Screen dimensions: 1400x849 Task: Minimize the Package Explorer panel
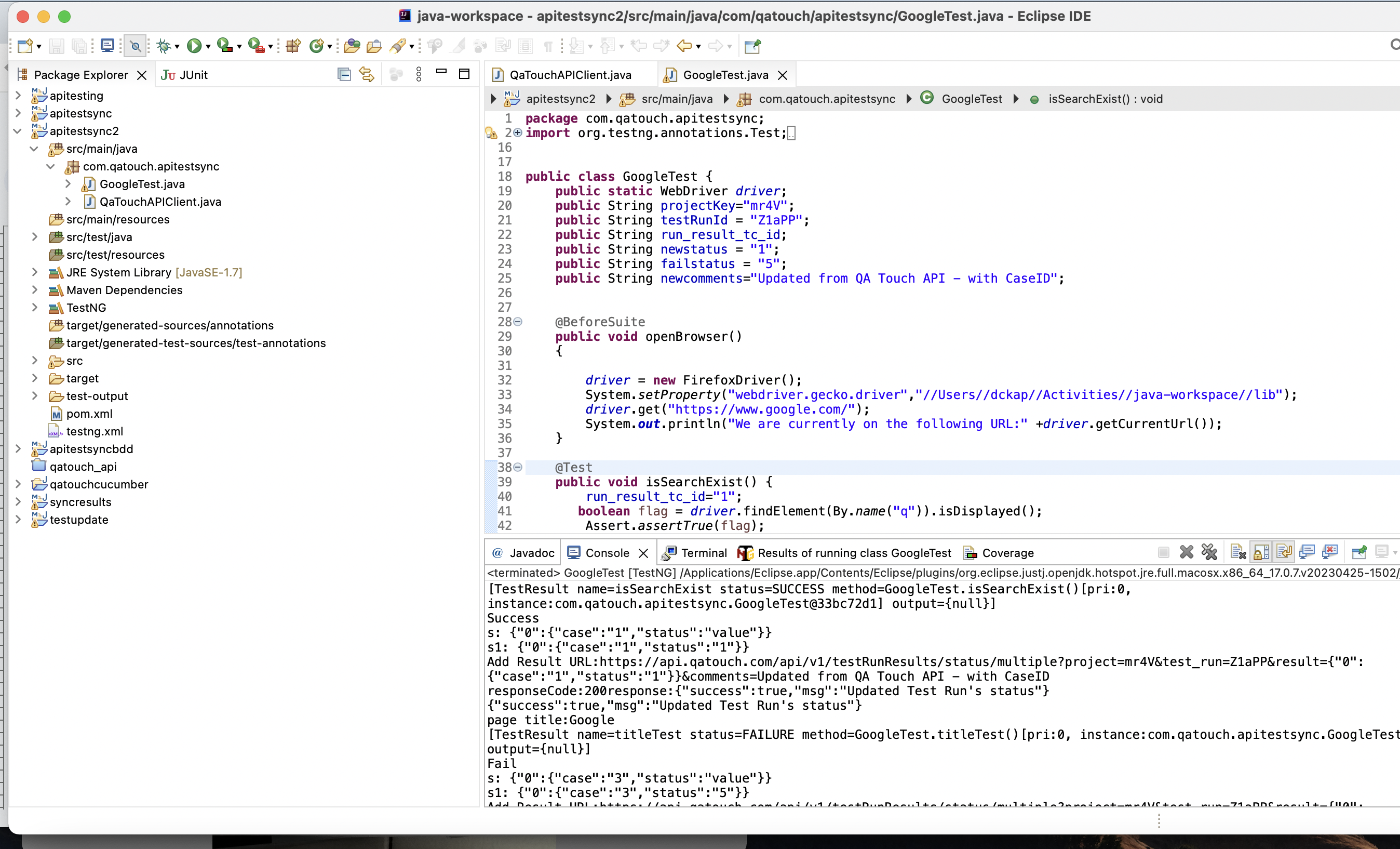[x=441, y=72]
